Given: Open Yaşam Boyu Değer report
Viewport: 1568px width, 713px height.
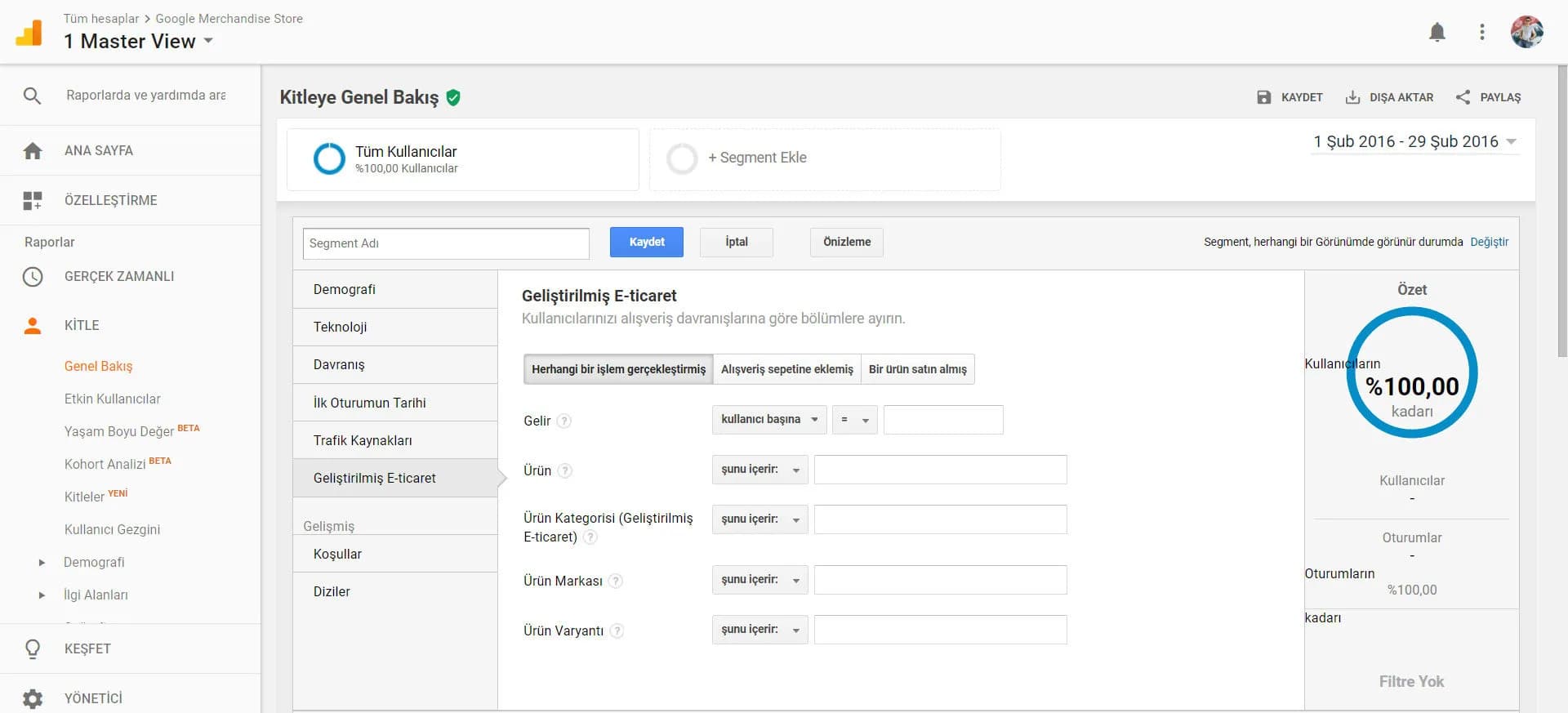Looking at the screenshot, I should (119, 431).
